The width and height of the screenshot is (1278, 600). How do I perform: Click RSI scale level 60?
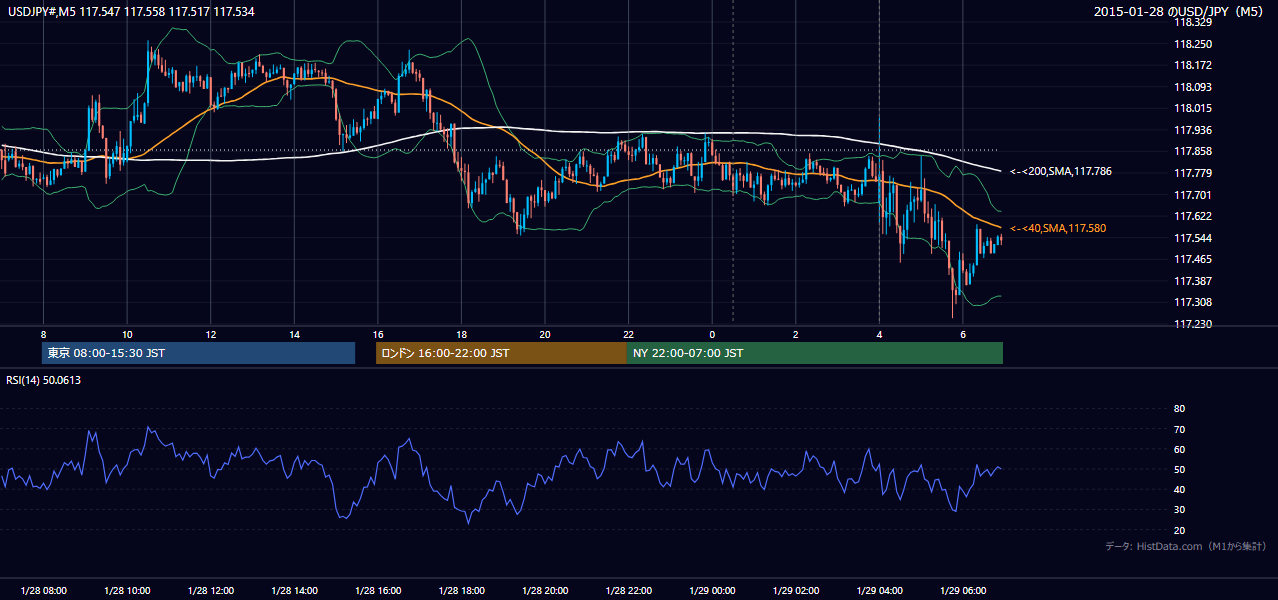[x=1179, y=449]
